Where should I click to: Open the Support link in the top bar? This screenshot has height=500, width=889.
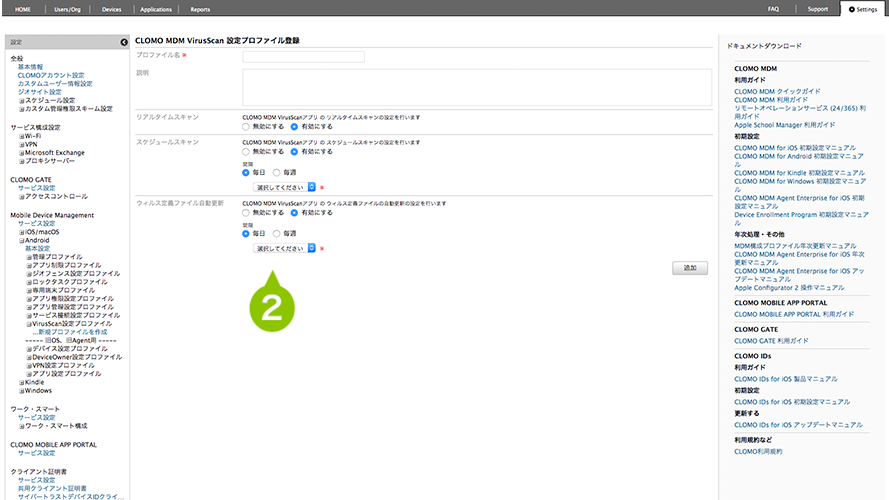[818, 9]
